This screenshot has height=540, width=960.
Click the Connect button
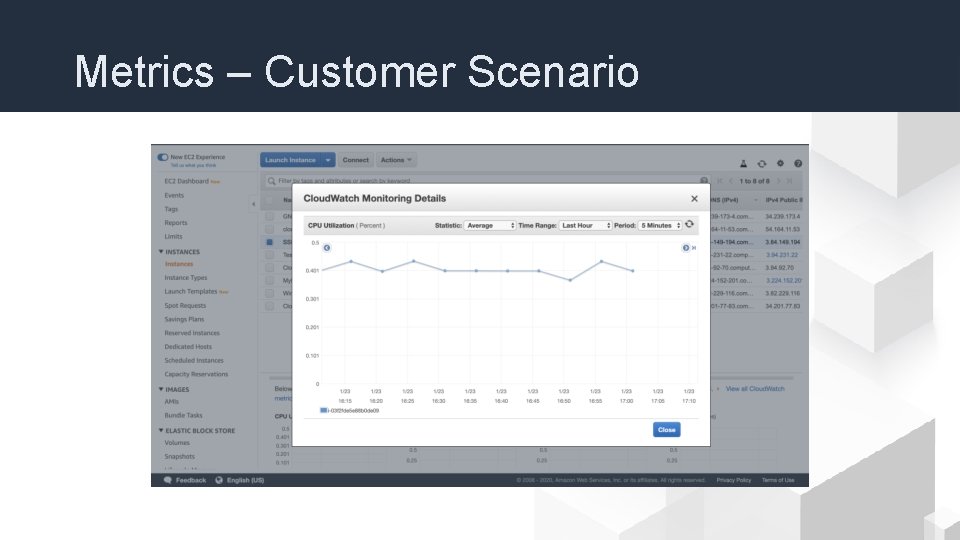click(x=356, y=160)
